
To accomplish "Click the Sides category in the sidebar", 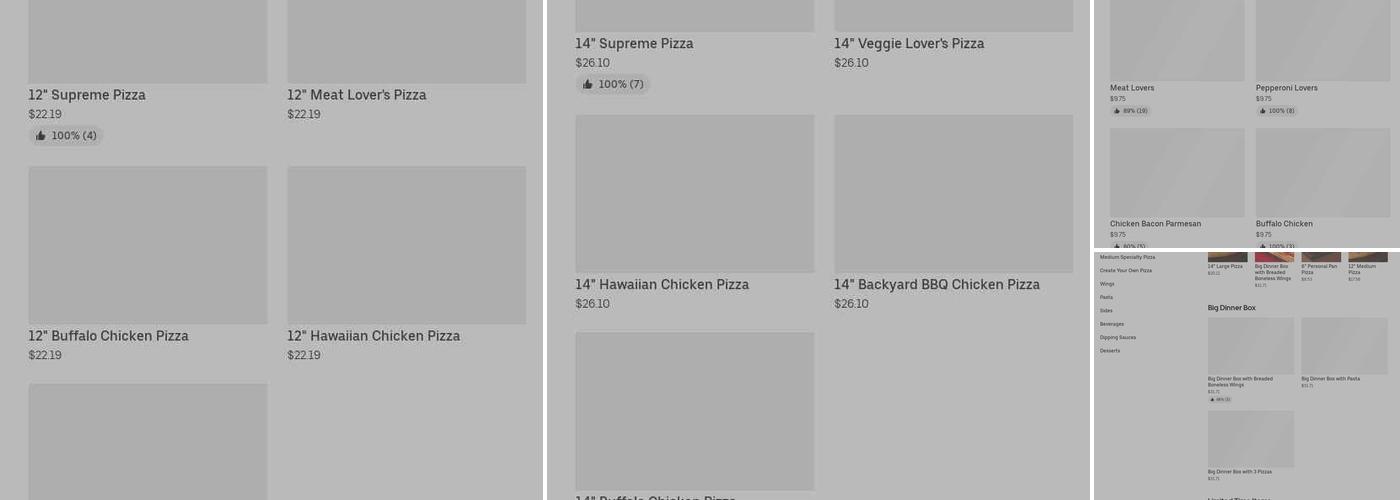I will tap(1106, 311).
